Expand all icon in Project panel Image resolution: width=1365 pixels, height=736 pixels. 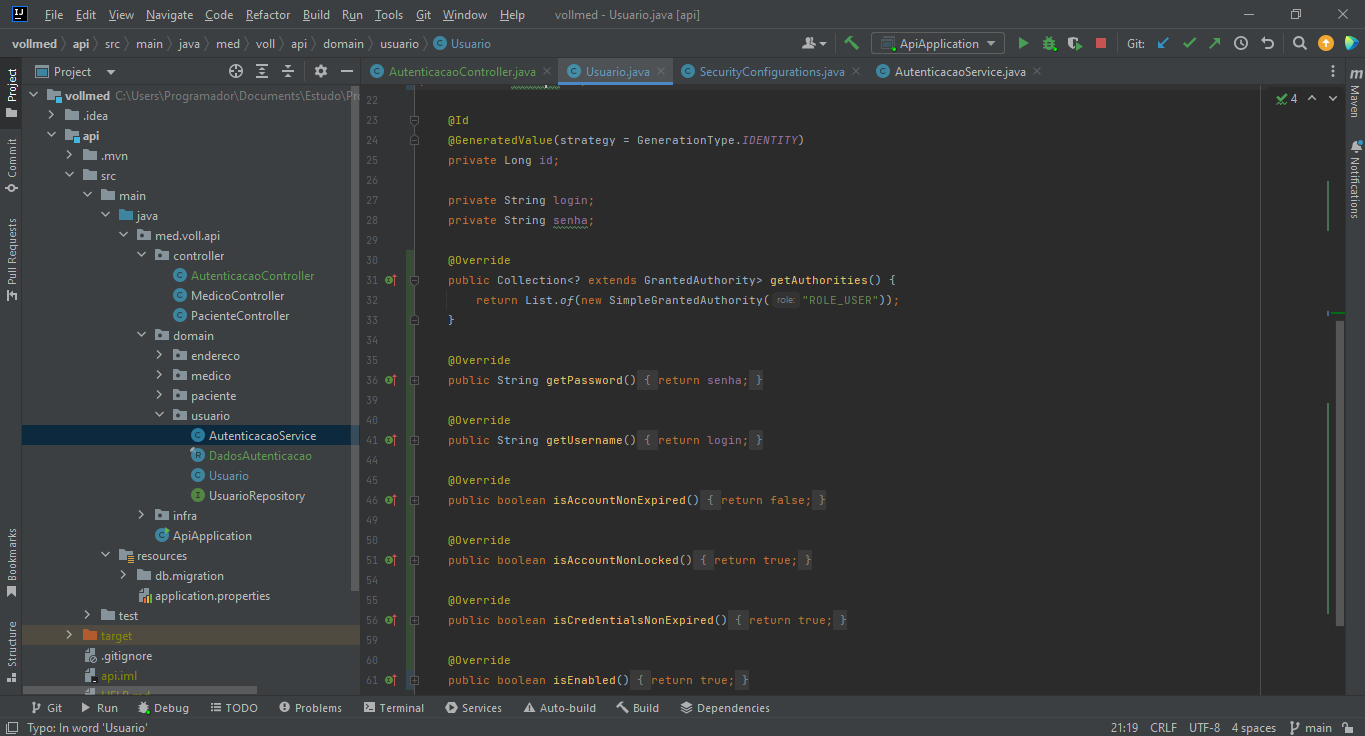pos(262,71)
